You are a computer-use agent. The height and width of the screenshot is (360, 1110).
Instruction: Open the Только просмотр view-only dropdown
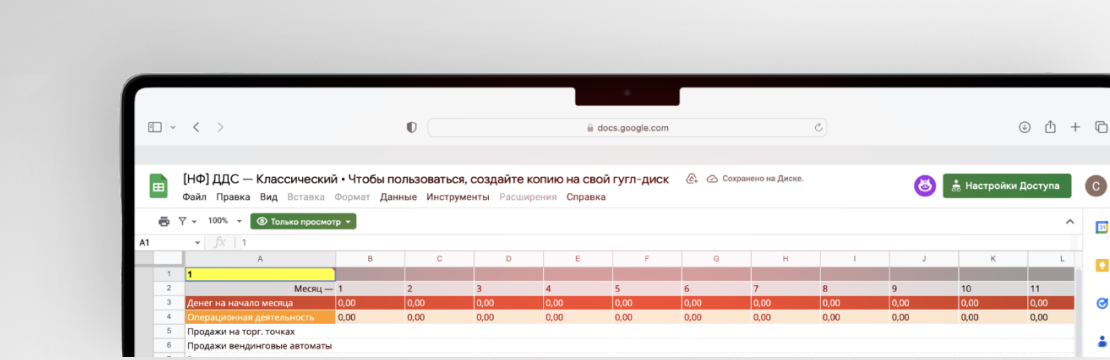pyautogui.click(x=303, y=221)
